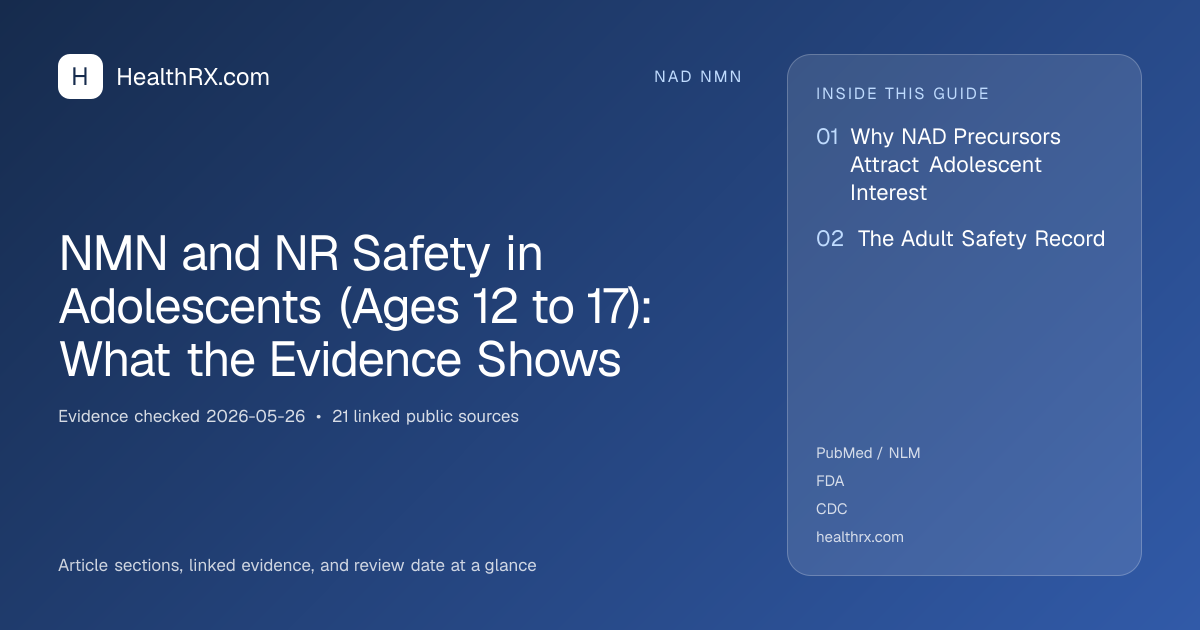The width and height of the screenshot is (1200, 630).
Task: Open section 01 Why NAD Precursors Attract Adolescent Interest
Action: 938,164
